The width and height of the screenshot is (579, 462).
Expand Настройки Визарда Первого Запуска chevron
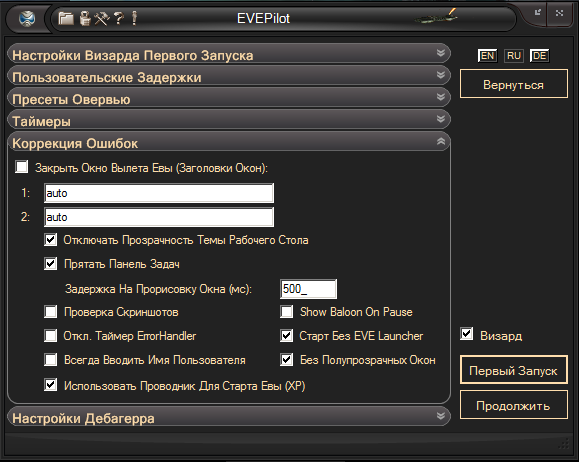[441, 53]
